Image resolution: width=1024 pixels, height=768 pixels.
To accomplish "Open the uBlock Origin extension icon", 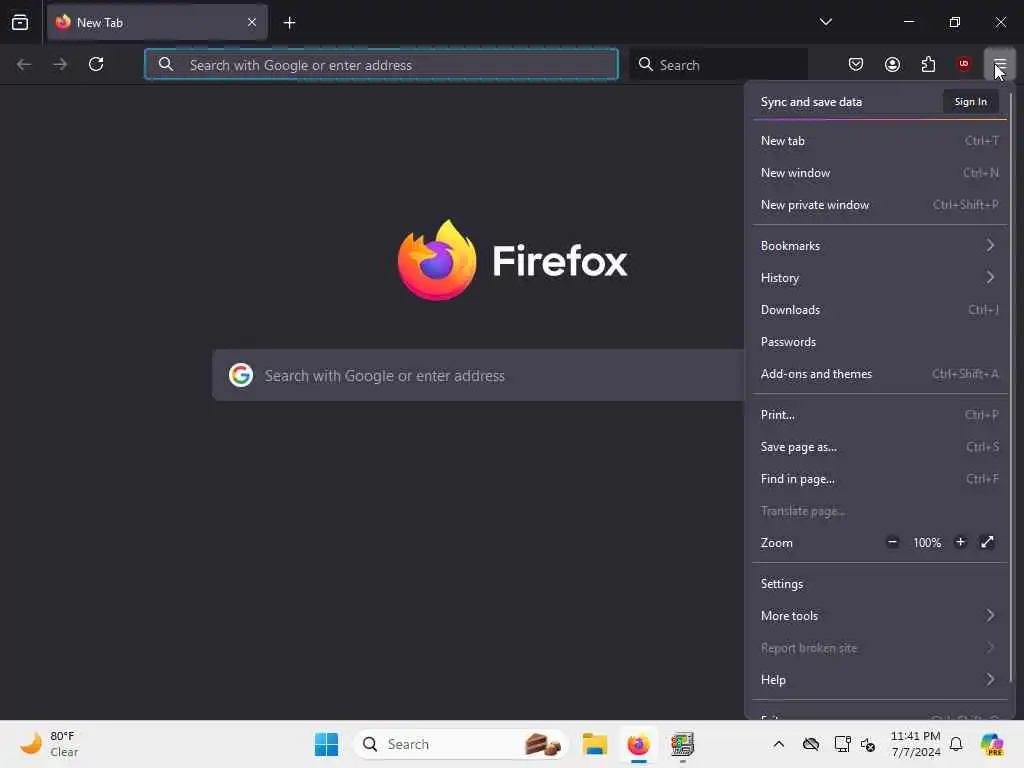I will tap(963, 64).
